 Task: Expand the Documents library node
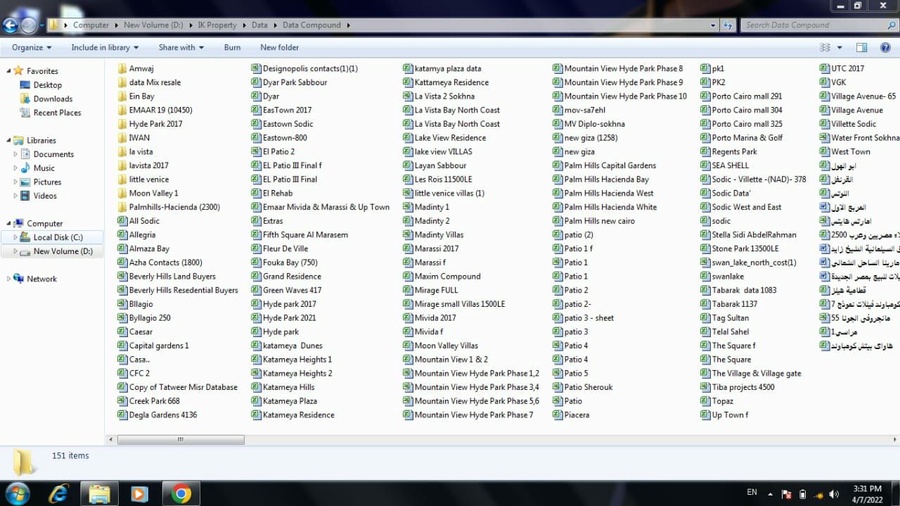pyautogui.click(x=15, y=154)
